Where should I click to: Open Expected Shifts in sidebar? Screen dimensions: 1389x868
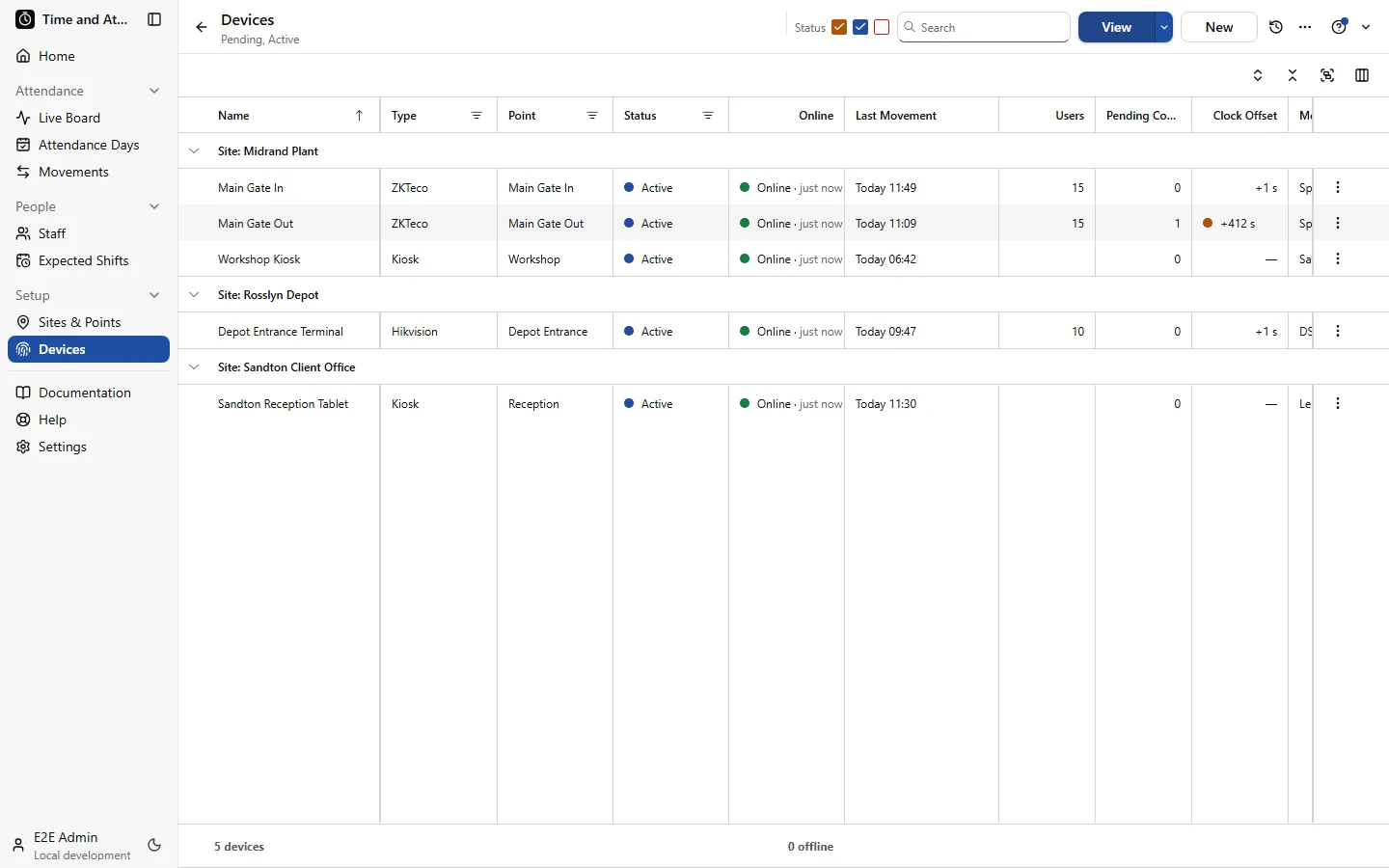pos(89,260)
